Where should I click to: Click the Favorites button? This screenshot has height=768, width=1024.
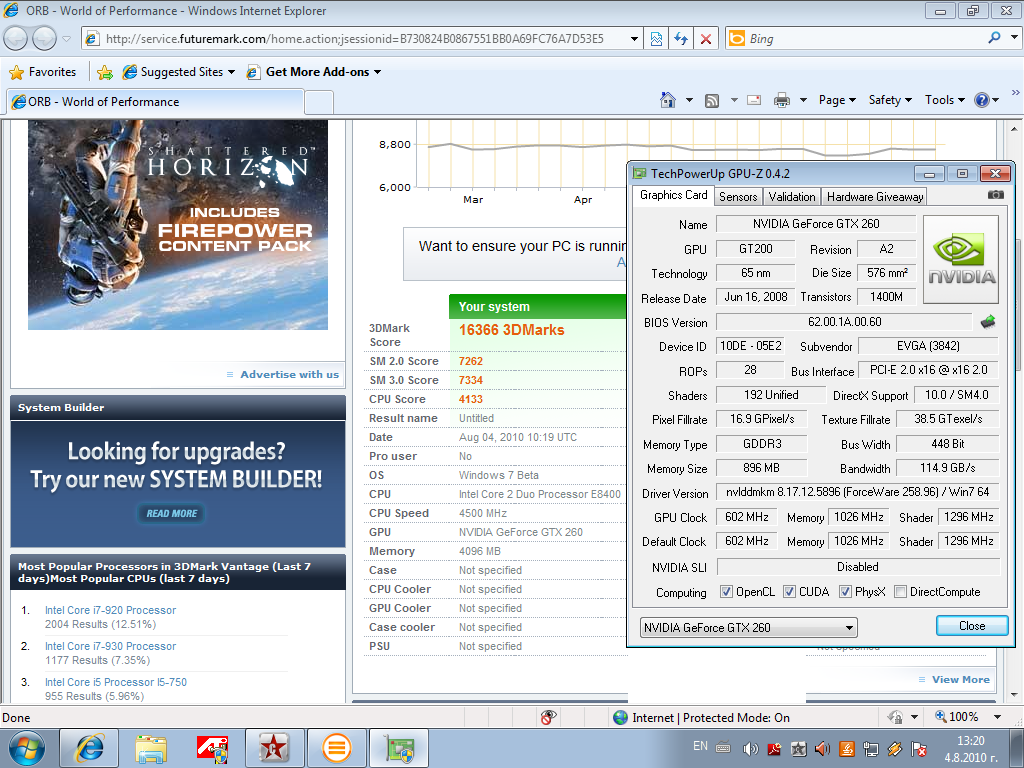click(x=42, y=72)
